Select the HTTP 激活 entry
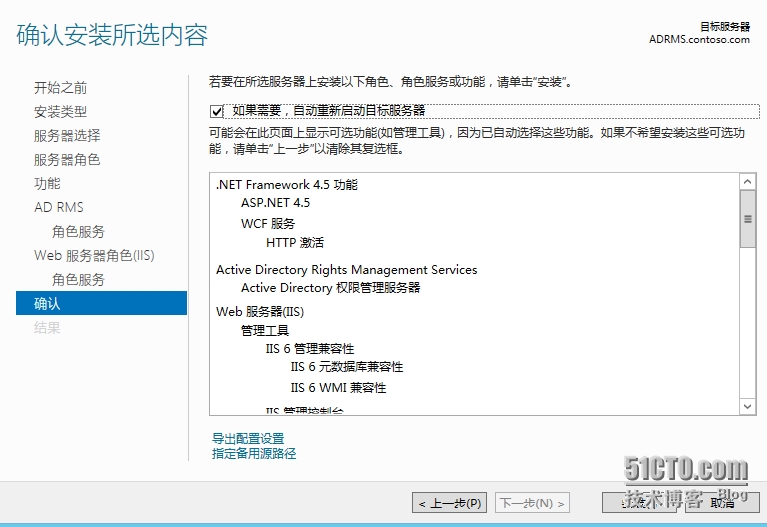This screenshot has width=767, height=527. click(x=295, y=242)
